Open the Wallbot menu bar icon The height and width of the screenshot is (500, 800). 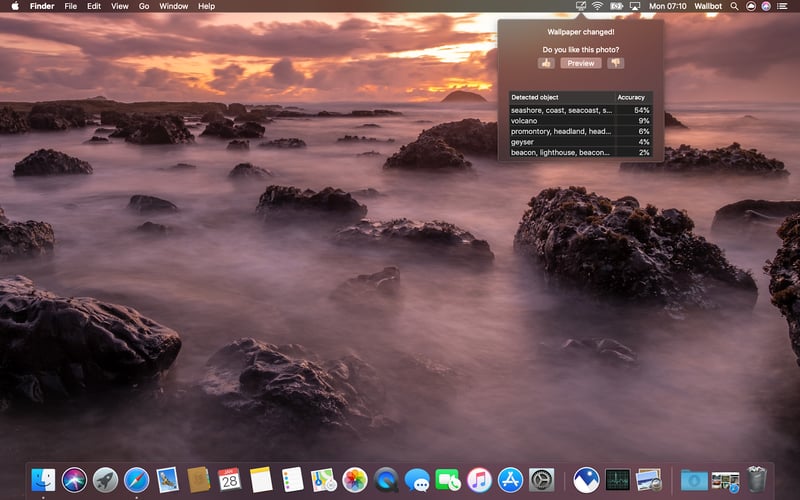[x=581, y=6]
